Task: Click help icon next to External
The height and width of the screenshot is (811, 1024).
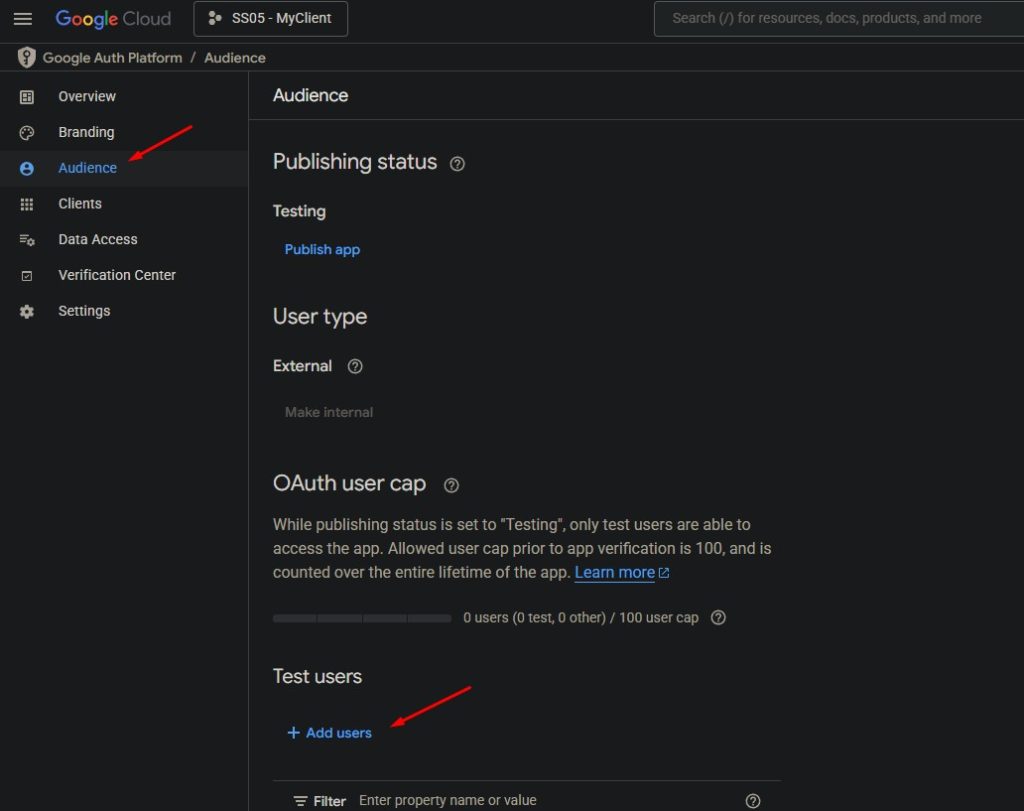Action: [x=355, y=367]
